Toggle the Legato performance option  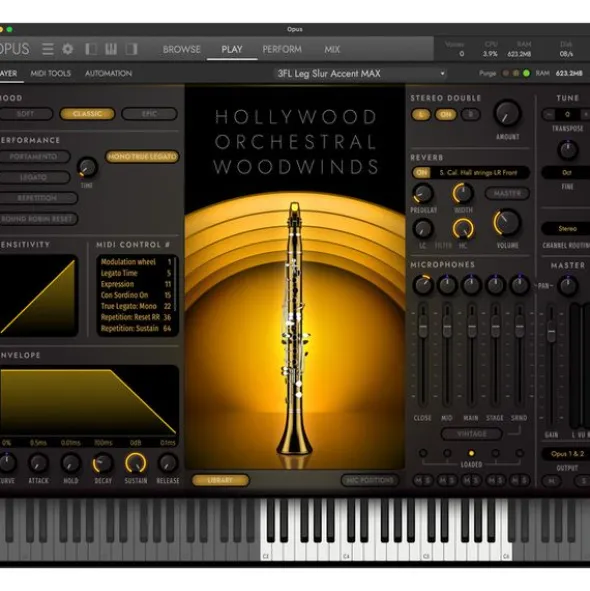[x=34, y=178]
